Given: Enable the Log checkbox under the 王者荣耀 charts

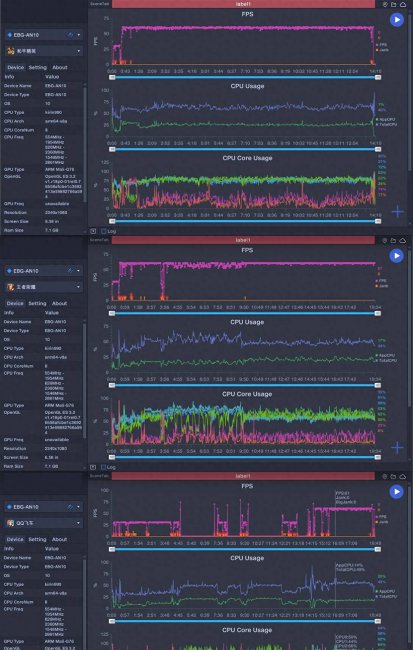Looking at the screenshot, I should pos(103,467).
